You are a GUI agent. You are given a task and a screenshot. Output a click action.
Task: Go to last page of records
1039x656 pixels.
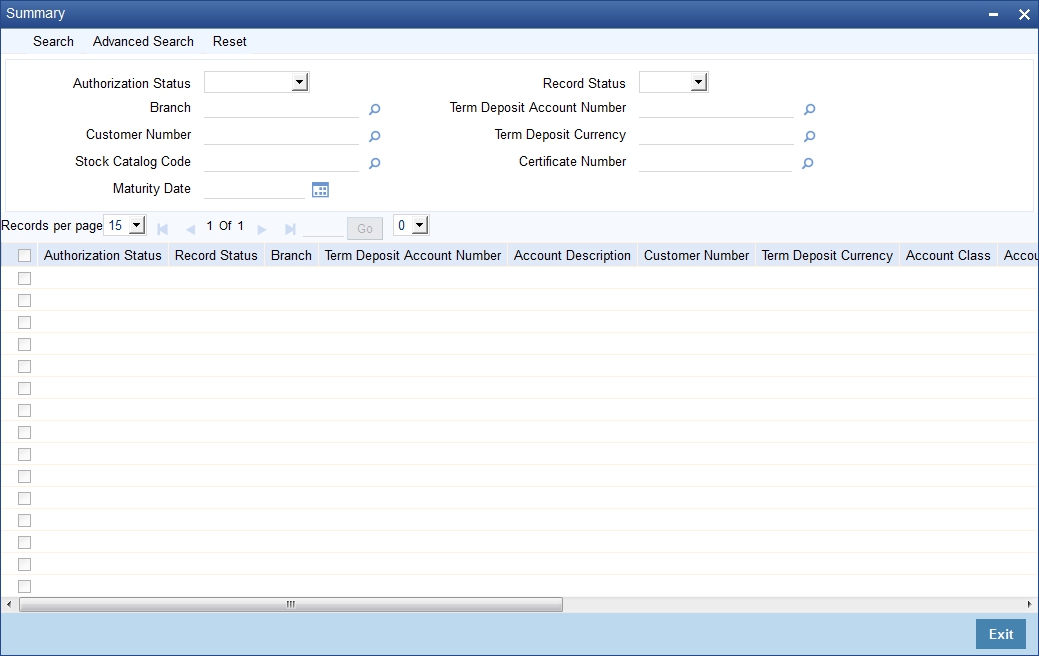(290, 229)
